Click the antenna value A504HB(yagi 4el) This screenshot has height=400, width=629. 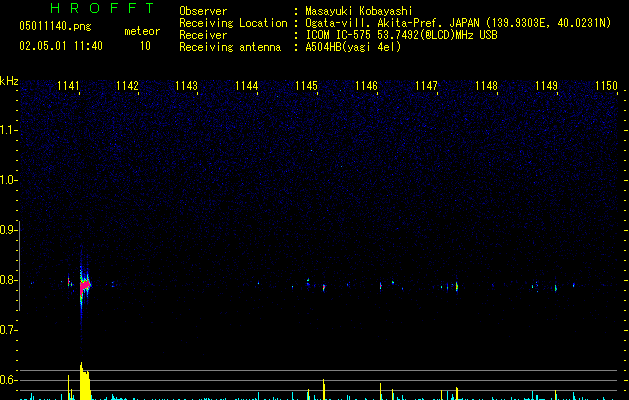click(x=353, y=47)
